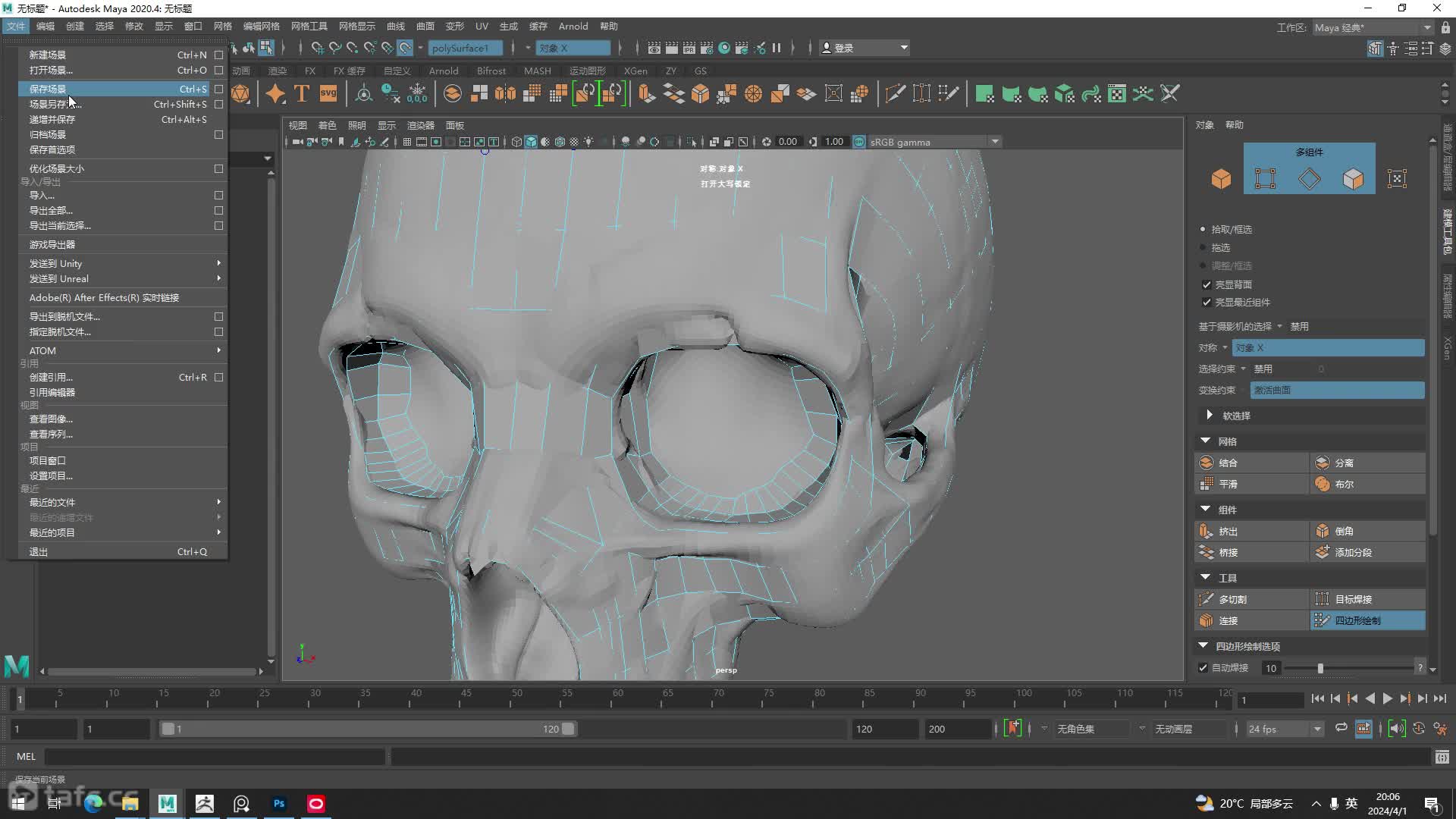Open options box for 保存场景
Screen dimensions: 1456x819
pyautogui.click(x=218, y=89)
